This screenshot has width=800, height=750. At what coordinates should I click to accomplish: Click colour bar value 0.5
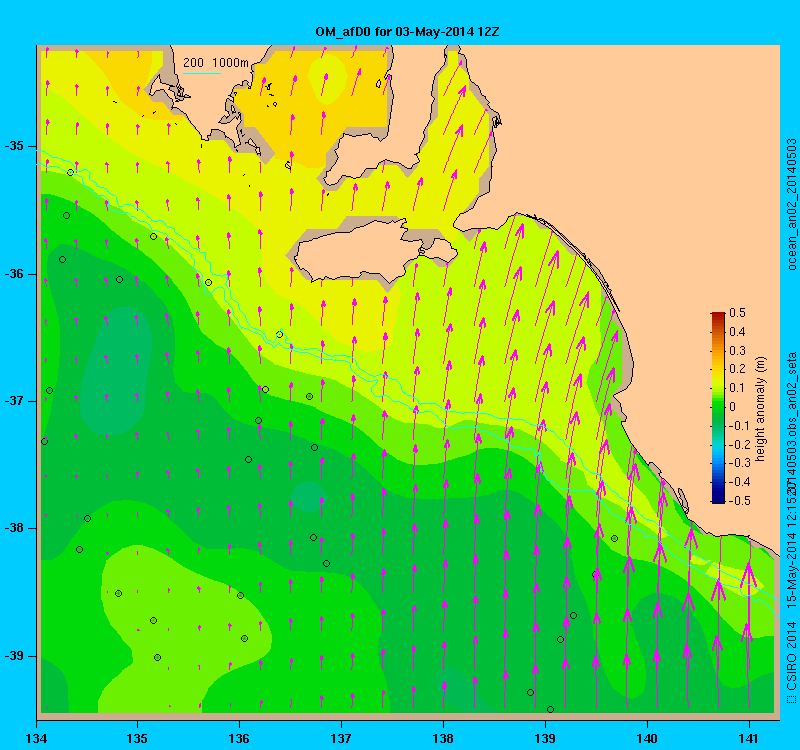[x=737, y=313]
